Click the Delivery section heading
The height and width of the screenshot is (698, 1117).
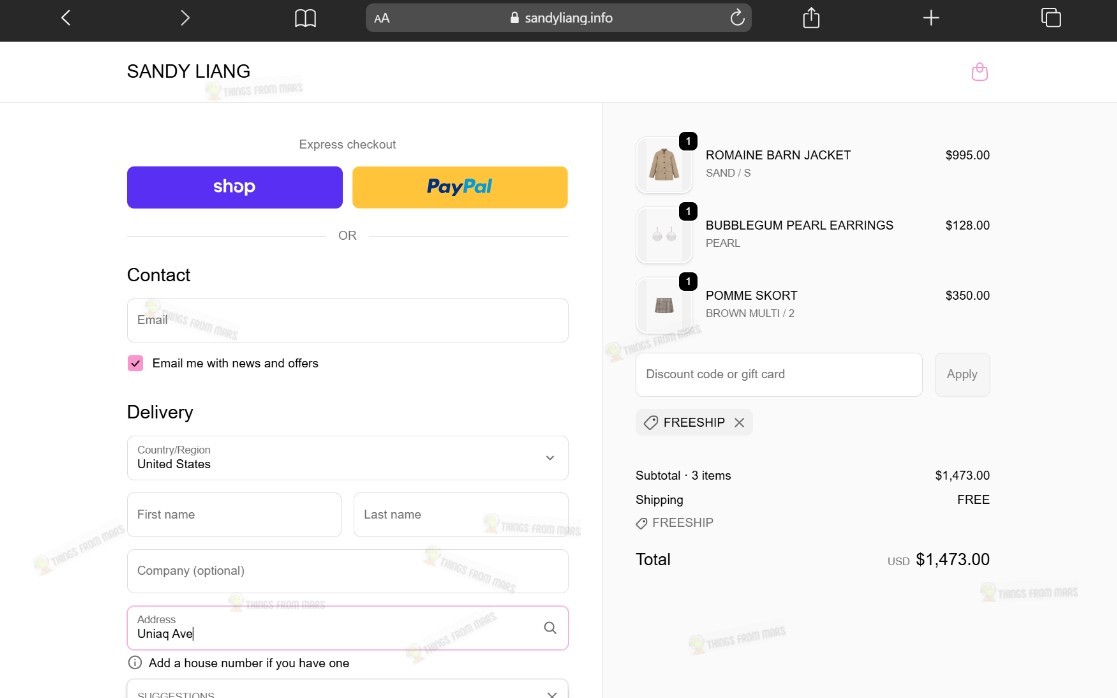pyautogui.click(x=160, y=412)
